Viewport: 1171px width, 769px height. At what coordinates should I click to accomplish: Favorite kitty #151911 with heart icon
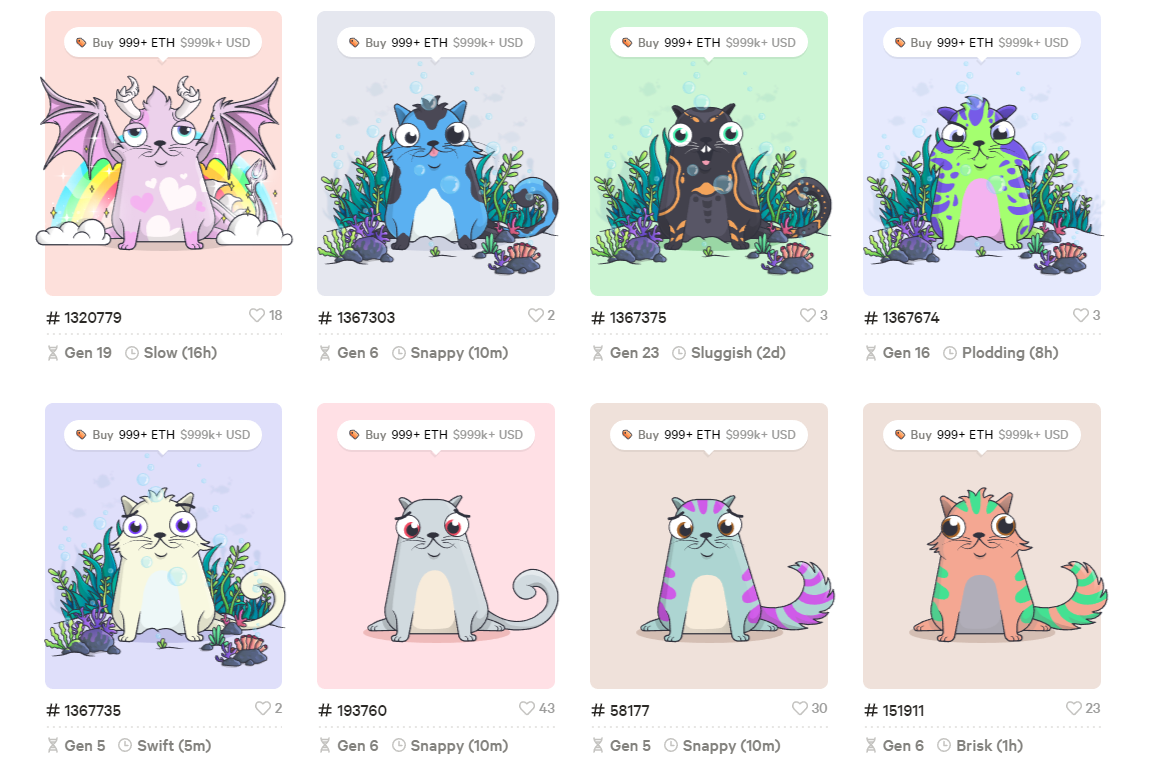point(1073,708)
